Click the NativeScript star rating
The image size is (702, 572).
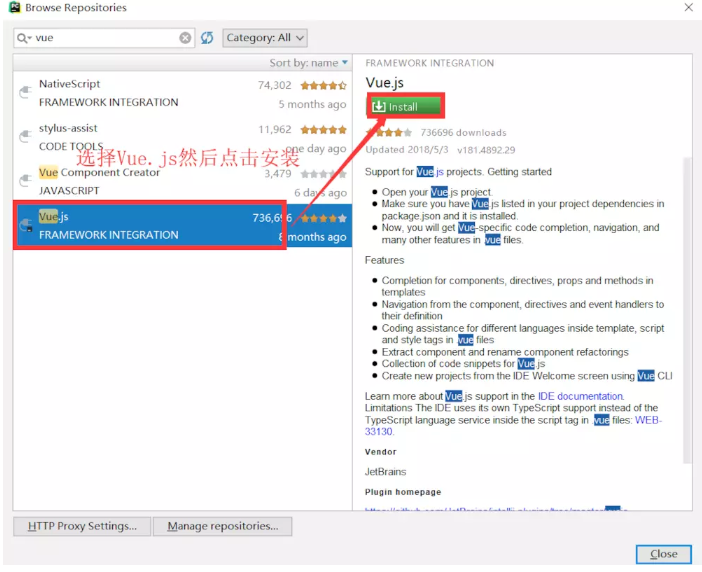pos(323,85)
